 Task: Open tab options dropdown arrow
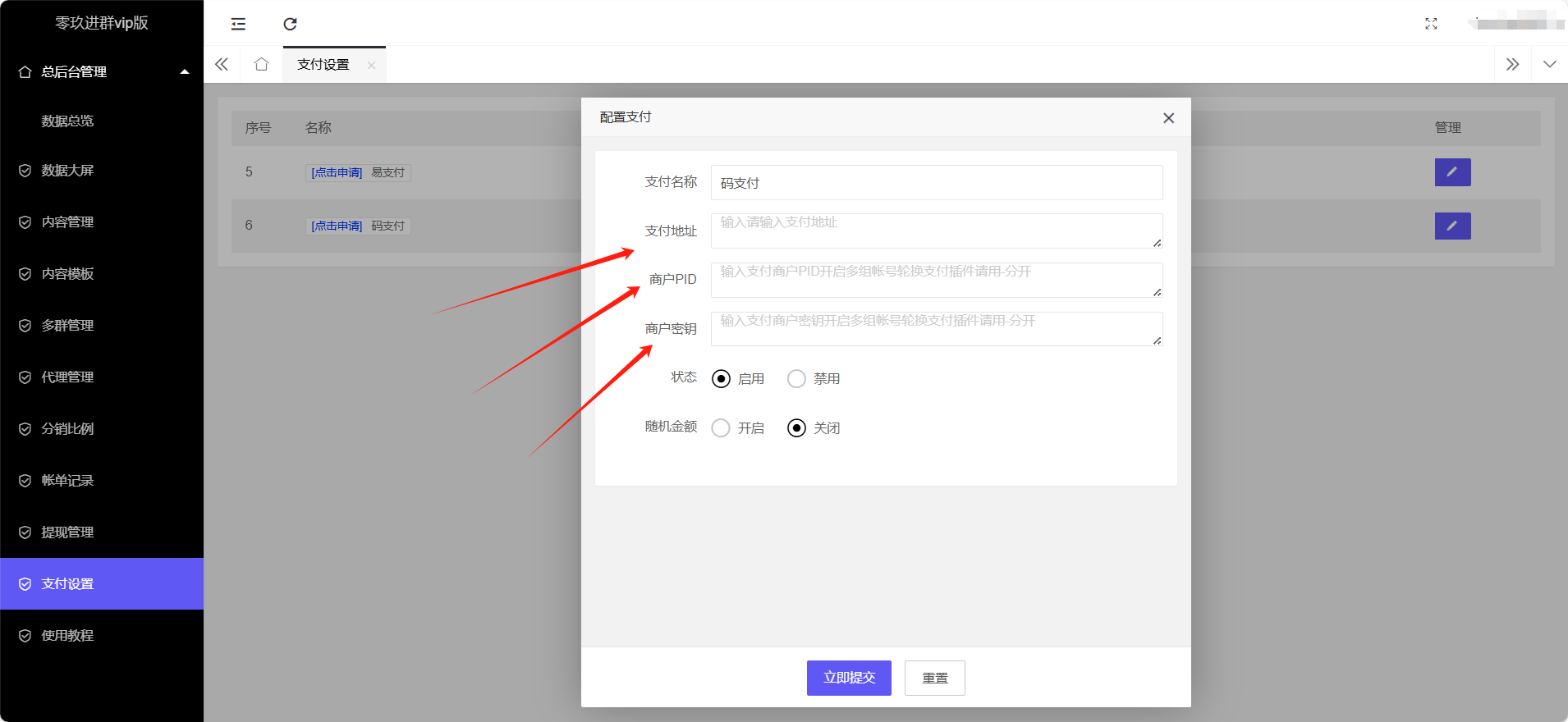(1550, 64)
